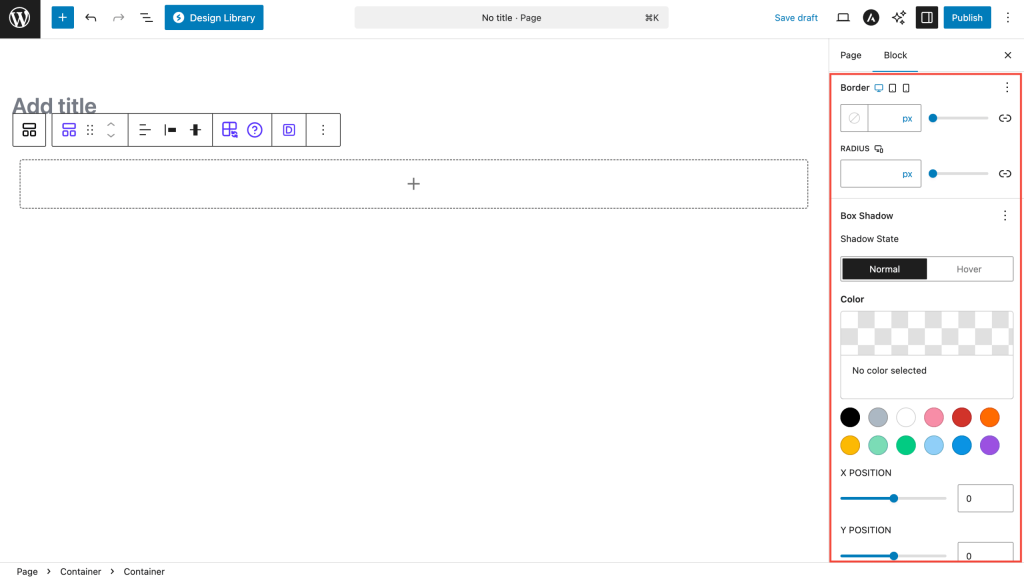Click the WordPress logo icon
Viewport: 1024px width, 579px height.
click(x=20, y=18)
